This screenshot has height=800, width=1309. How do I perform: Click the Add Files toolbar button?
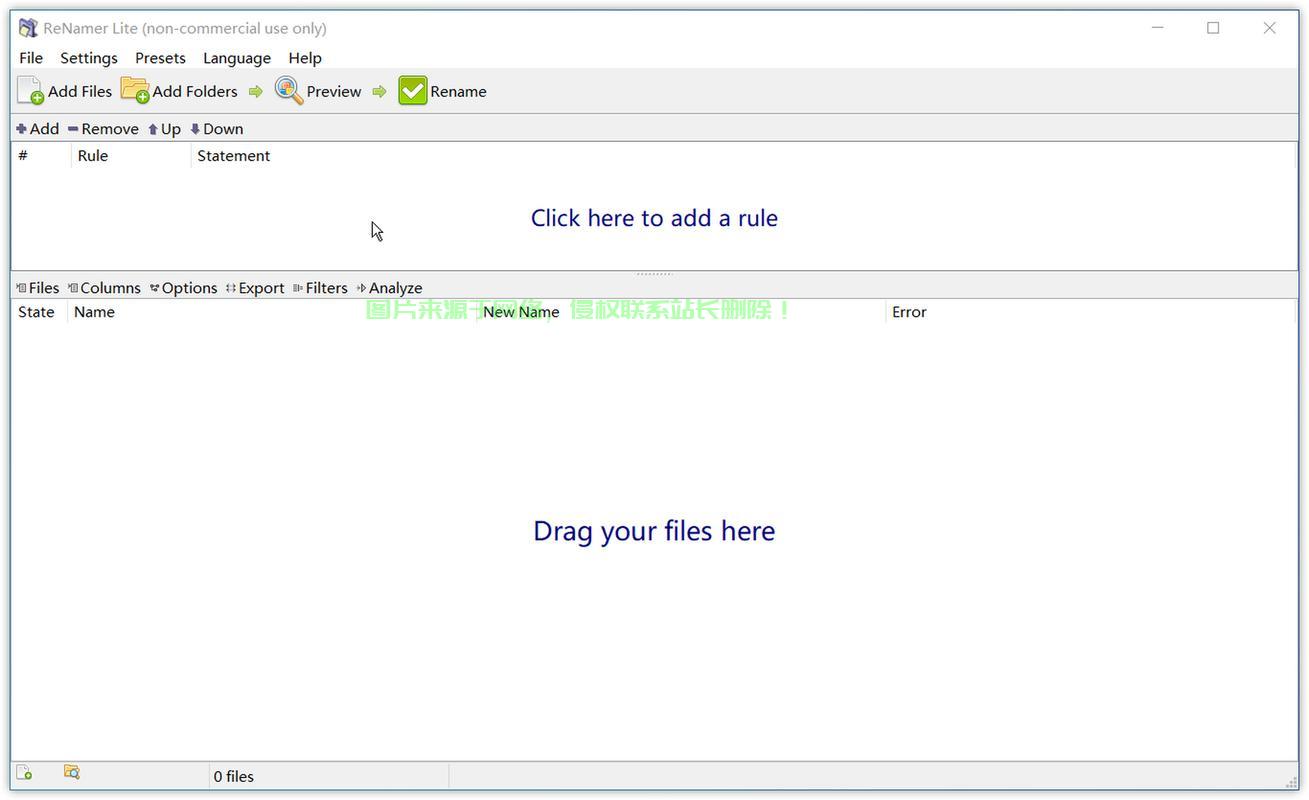pos(65,91)
